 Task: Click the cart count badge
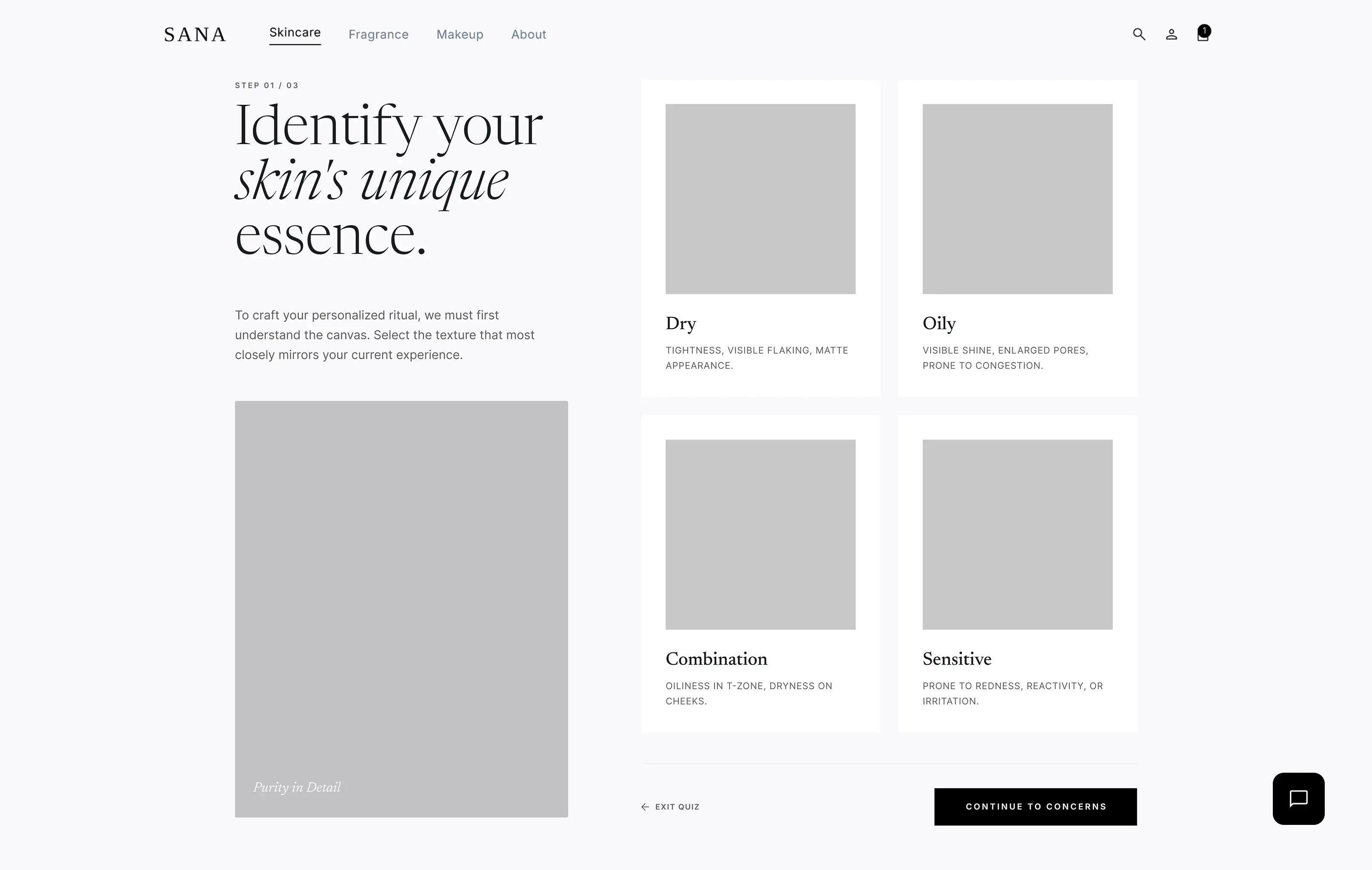[x=1204, y=30]
